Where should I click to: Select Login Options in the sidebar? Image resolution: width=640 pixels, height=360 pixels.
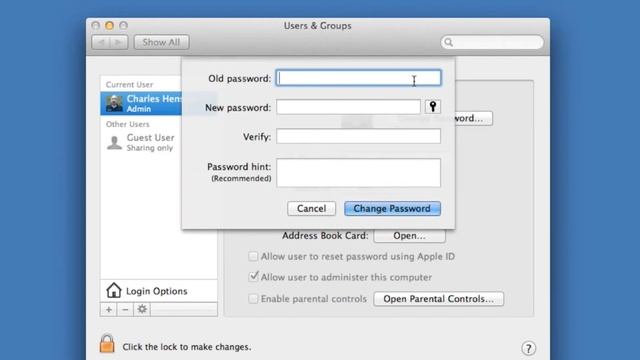click(159, 291)
